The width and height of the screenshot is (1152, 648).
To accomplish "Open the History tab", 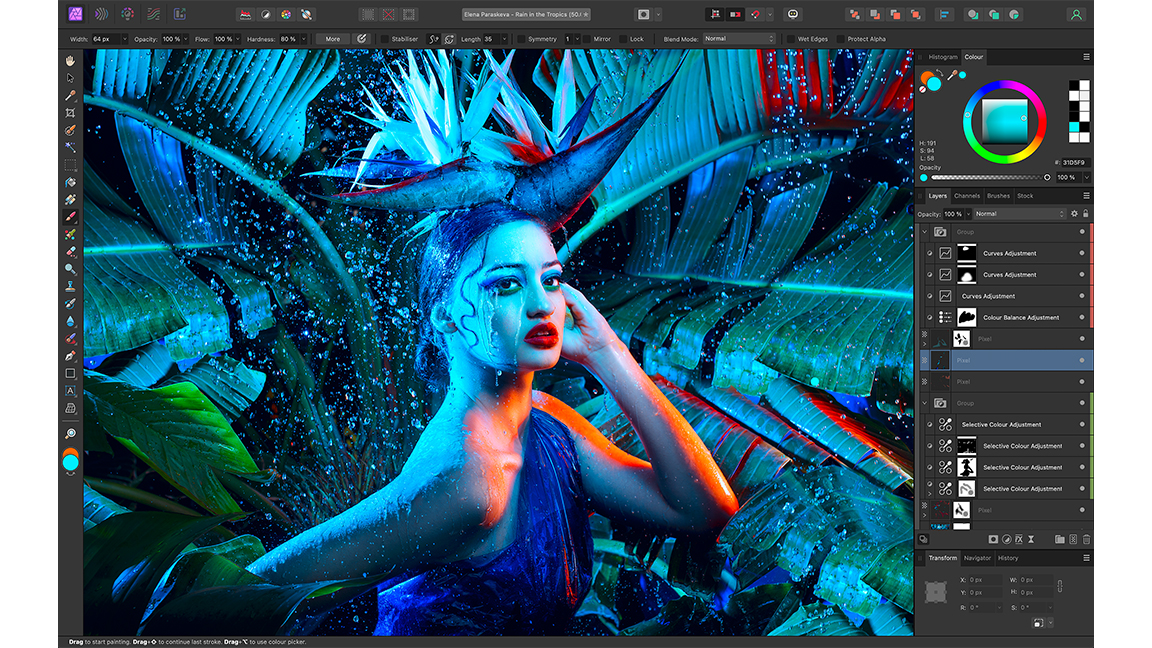I will coord(1008,558).
